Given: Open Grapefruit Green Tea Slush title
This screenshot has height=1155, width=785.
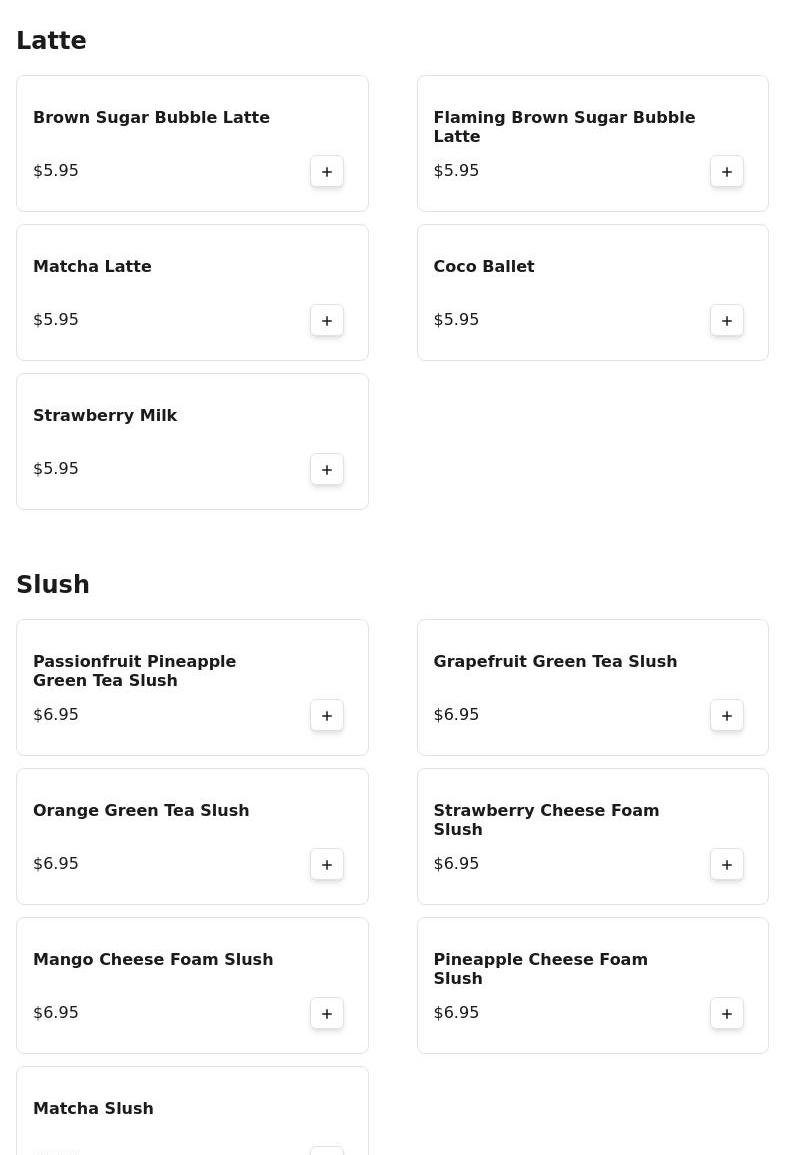Looking at the screenshot, I should tap(555, 661).
